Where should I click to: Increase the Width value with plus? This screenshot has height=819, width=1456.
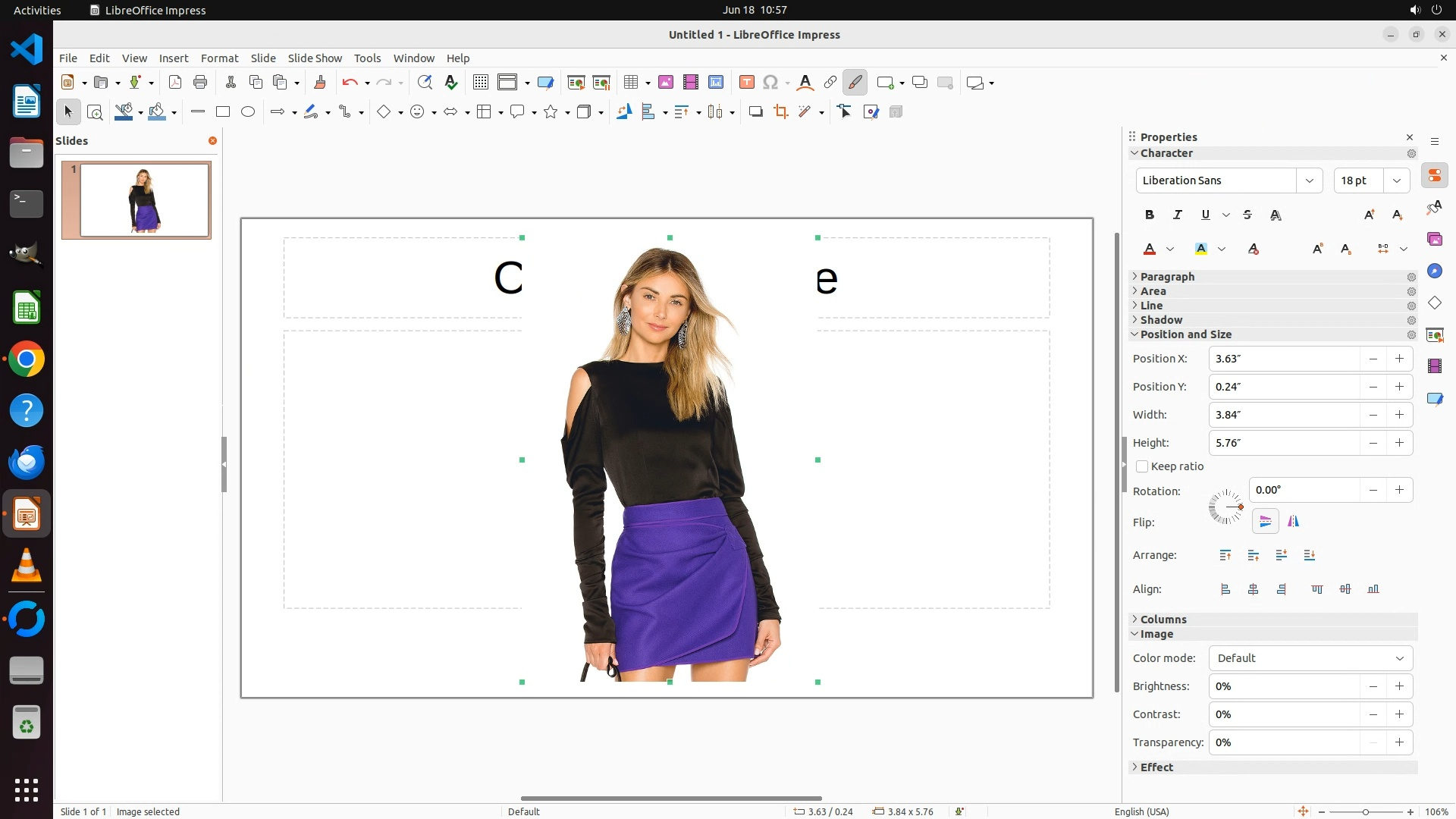[1399, 415]
